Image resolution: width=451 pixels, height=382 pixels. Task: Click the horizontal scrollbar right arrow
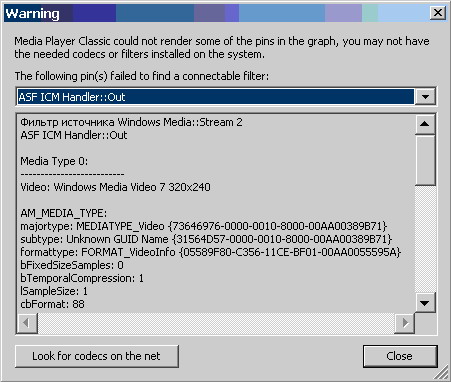(x=405, y=323)
